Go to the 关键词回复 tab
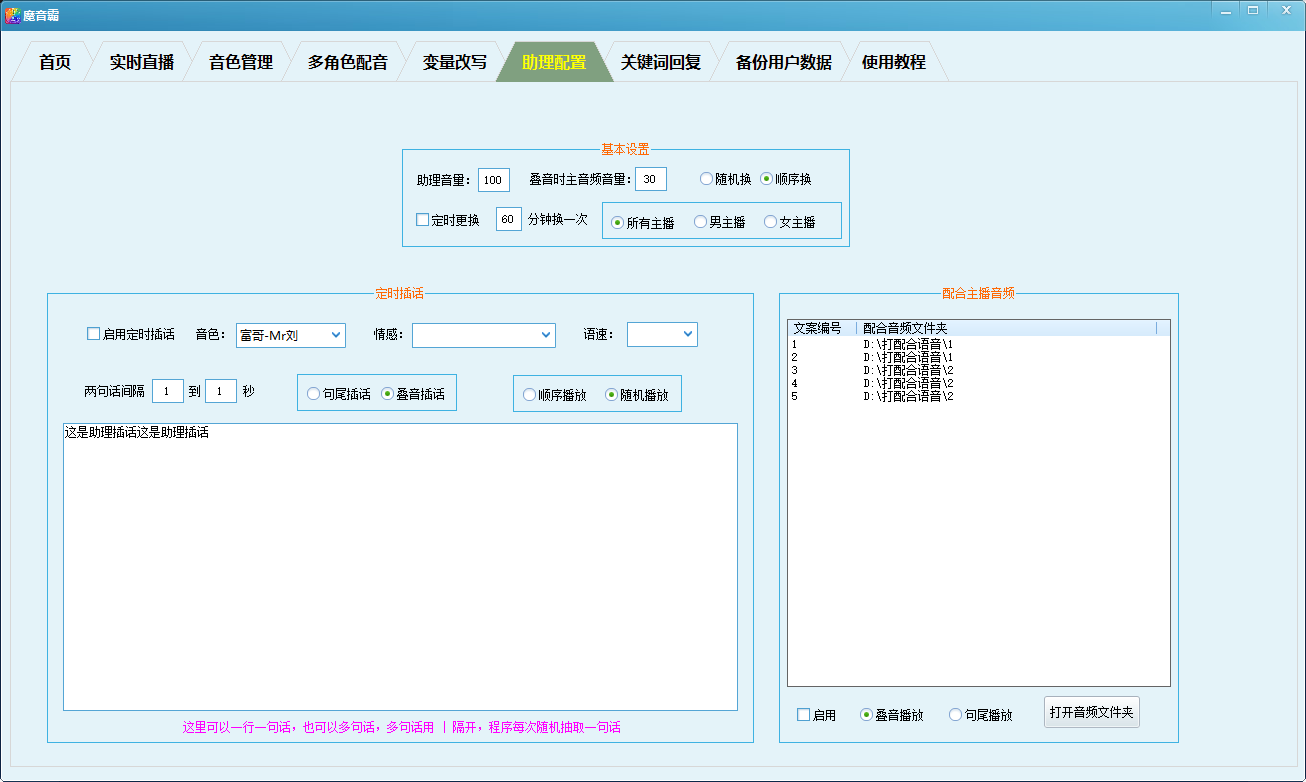Viewport: 1306px width, 782px height. tap(660, 62)
